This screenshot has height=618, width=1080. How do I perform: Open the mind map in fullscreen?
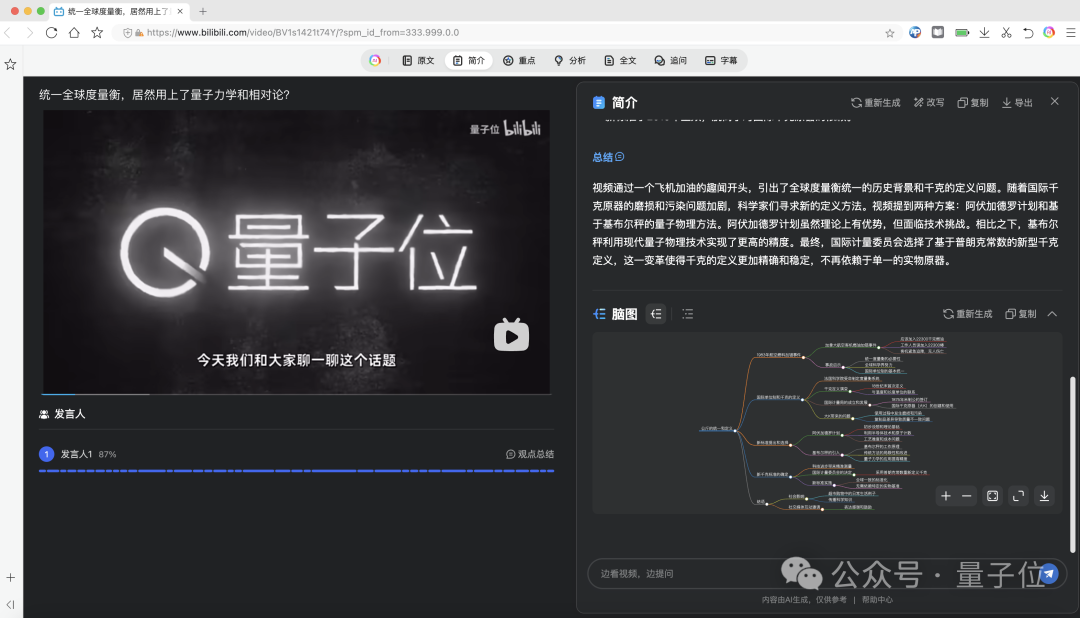tap(1018, 495)
